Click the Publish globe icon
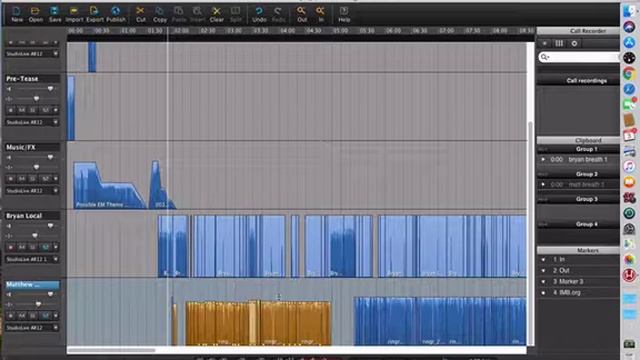The width and height of the screenshot is (640, 360). pyautogui.click(x=116, y=11)
